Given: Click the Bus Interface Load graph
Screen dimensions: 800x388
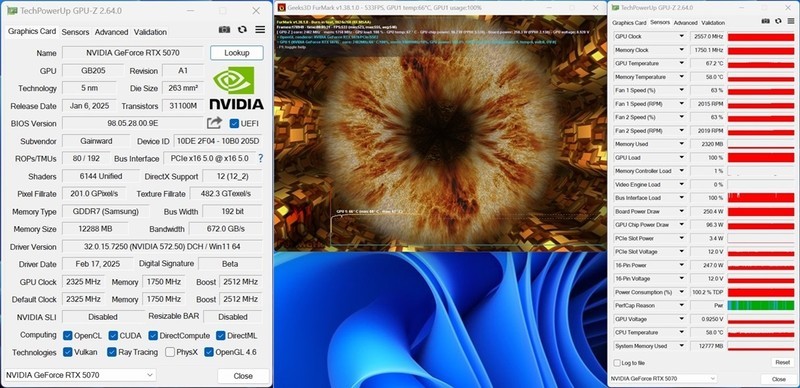Looking at the screenshot, I should [761, 198].
